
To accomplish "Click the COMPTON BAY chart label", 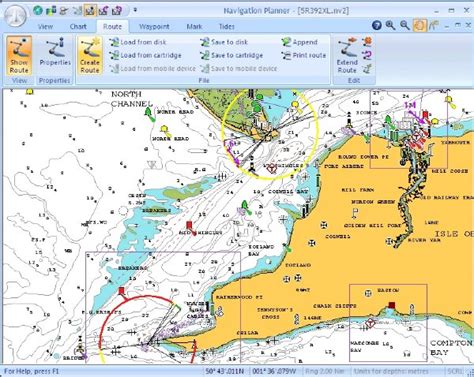I will click(451, 347).
